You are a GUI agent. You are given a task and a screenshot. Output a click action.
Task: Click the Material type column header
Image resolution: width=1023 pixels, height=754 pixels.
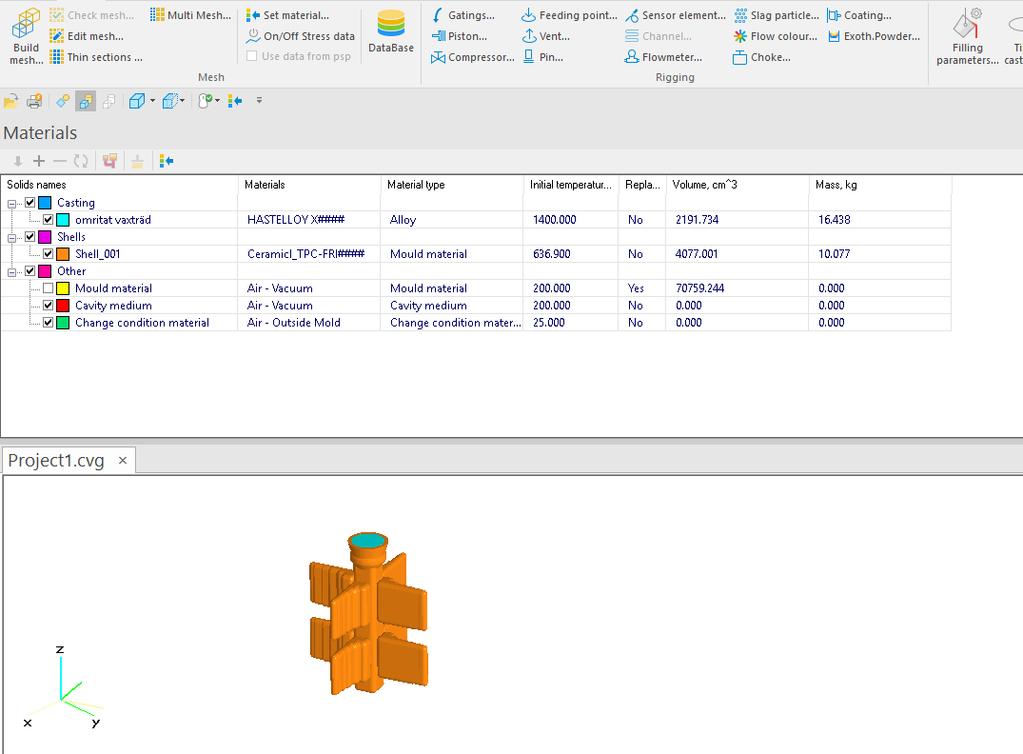pyautogui.click(x=453, y=185)
